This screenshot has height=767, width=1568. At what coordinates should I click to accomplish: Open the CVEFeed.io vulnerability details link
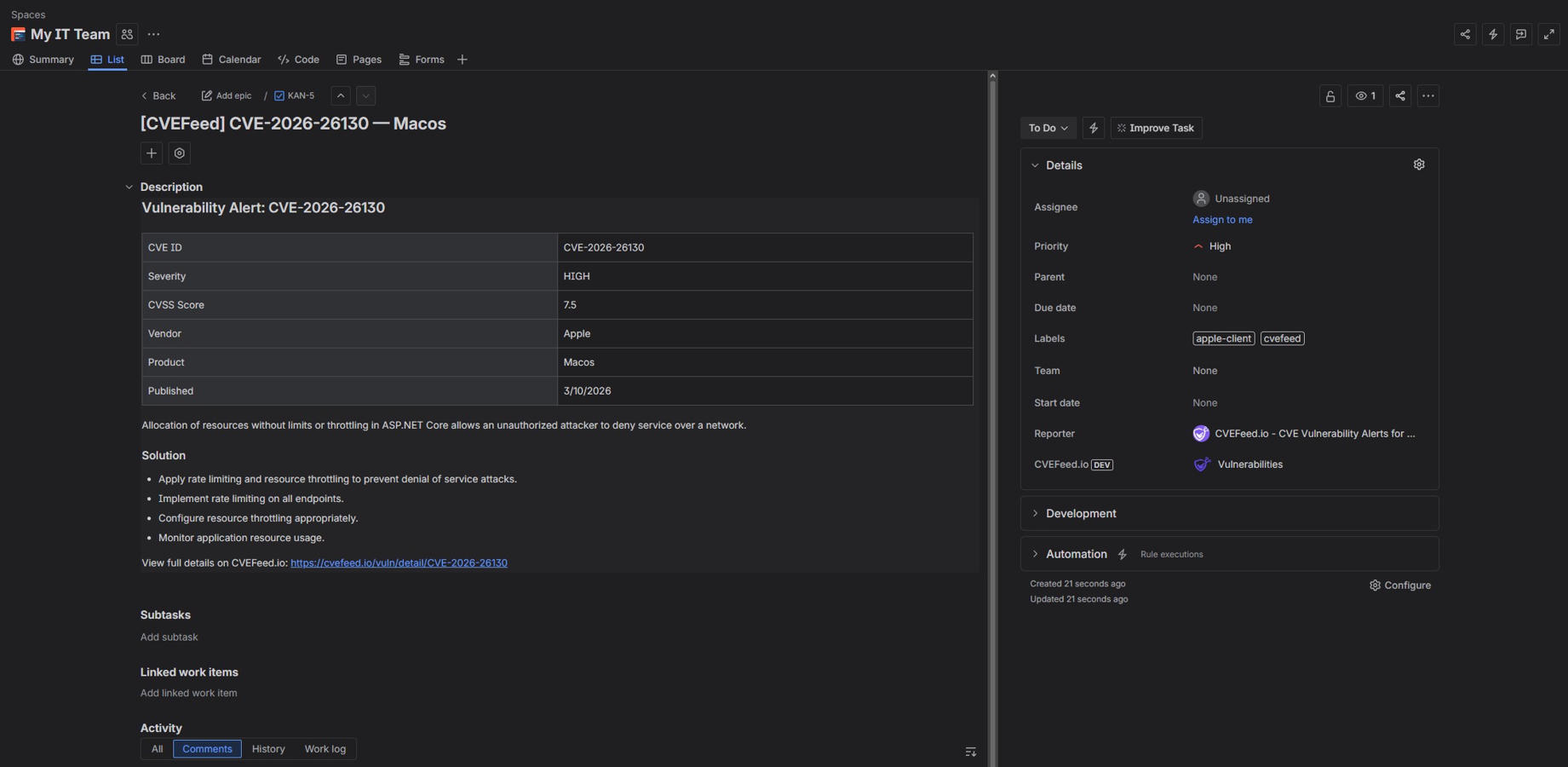pos(399,562)
